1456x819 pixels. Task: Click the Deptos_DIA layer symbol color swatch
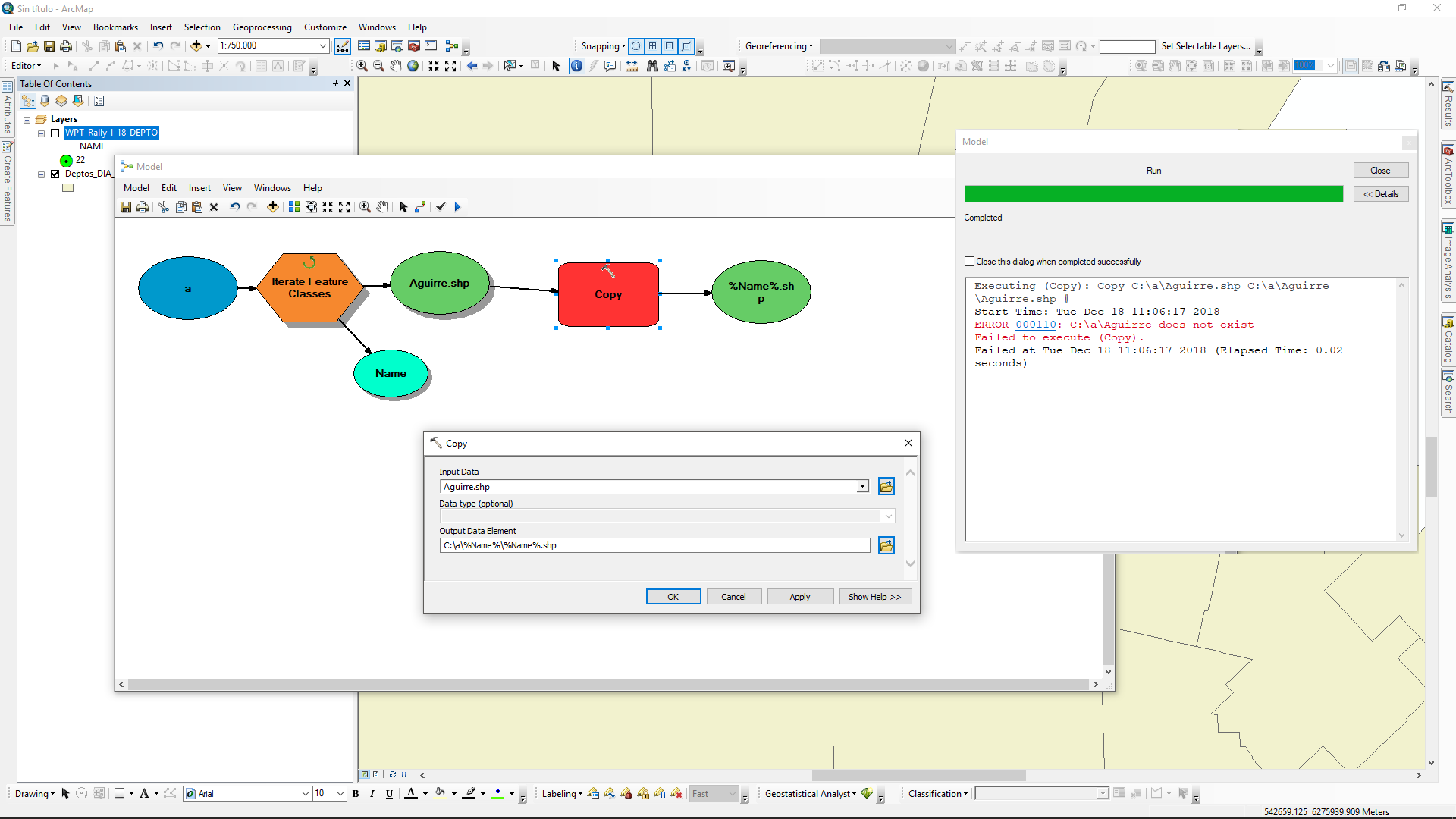[68, 188]
